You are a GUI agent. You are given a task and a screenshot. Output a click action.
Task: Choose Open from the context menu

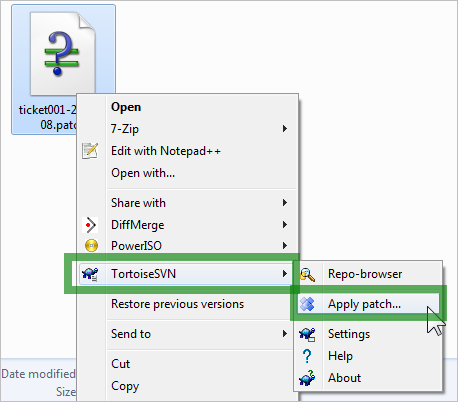(x=126, y=107)
